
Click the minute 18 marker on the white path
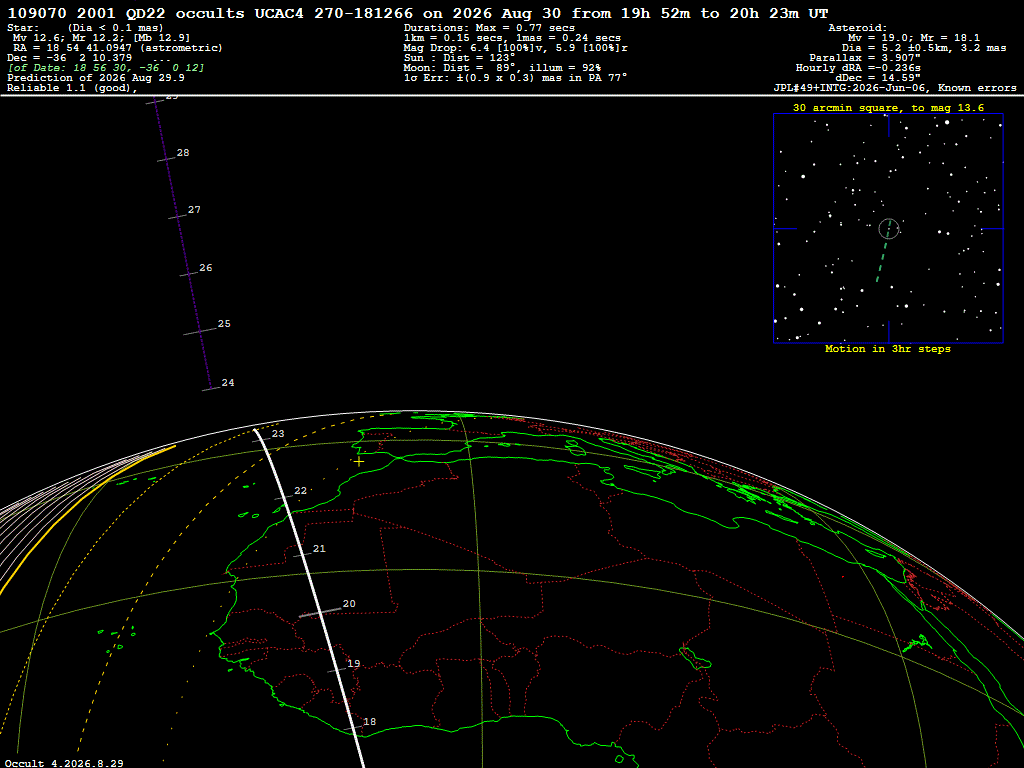(x=353, y=728)
